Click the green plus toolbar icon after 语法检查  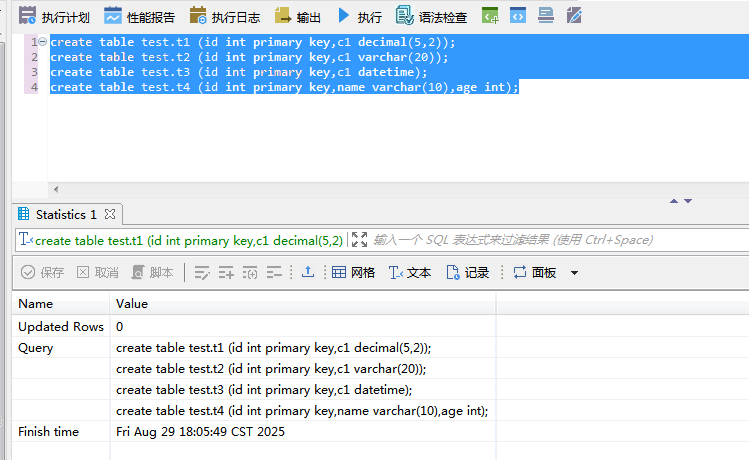coord(490,16)
